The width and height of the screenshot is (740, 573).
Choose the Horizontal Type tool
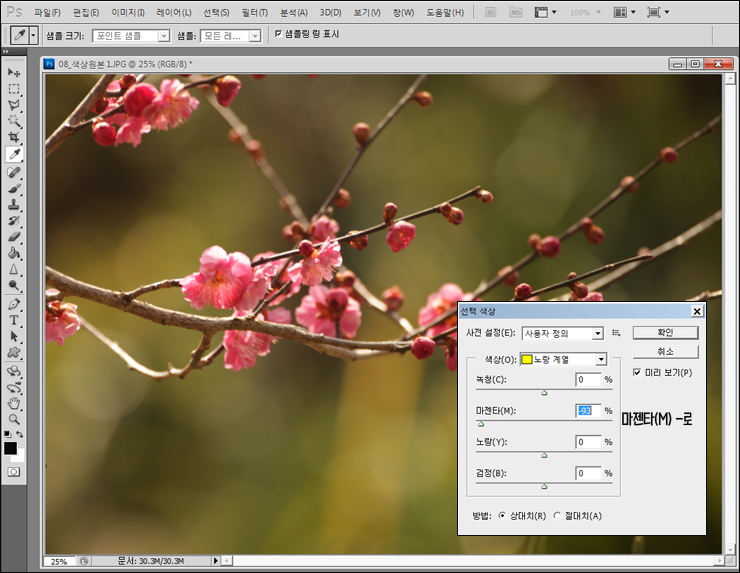coord(14,320)
